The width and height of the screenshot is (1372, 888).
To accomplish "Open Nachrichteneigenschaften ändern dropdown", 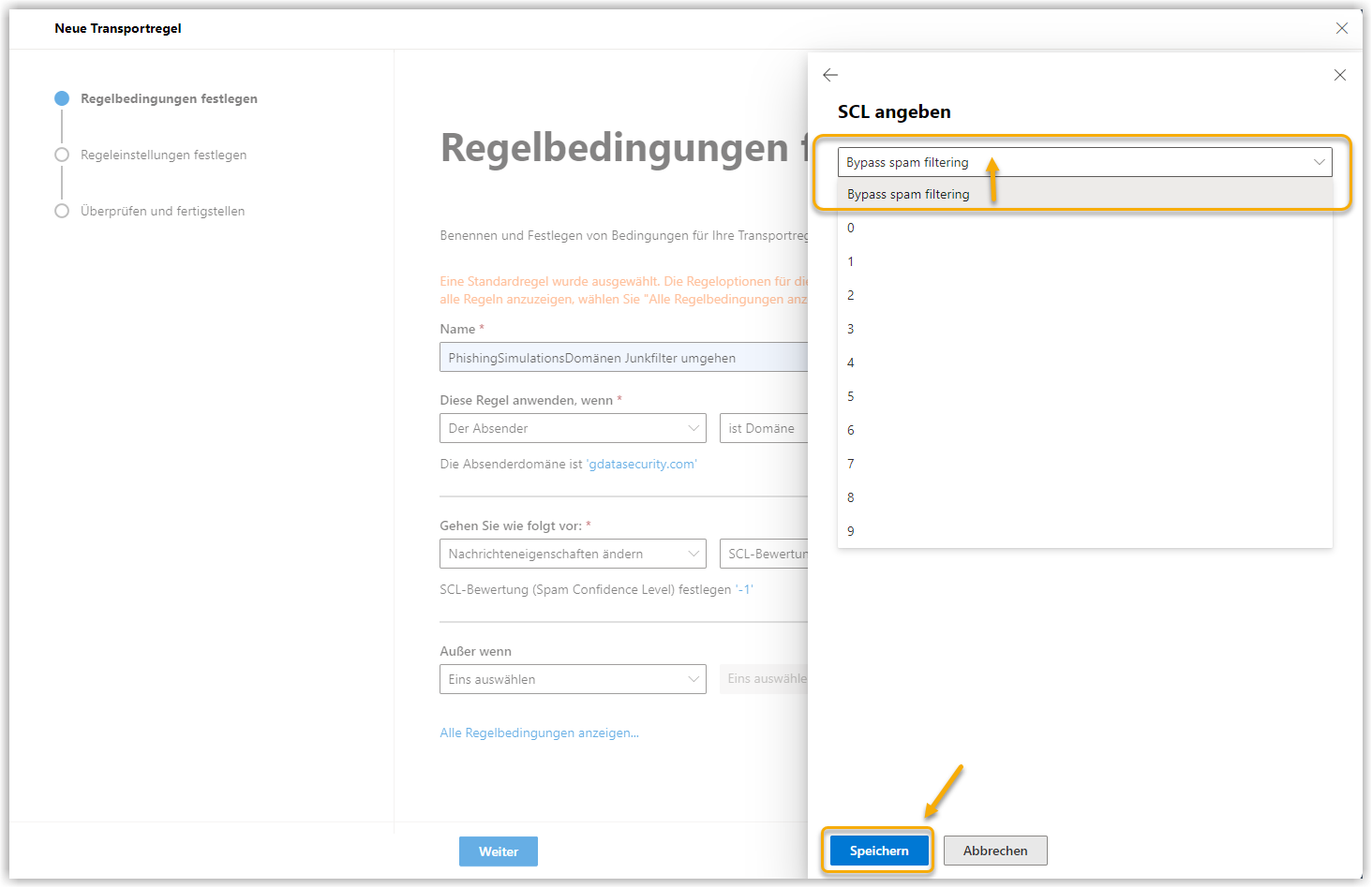I will pyautogui.click(x=573, y=554).
